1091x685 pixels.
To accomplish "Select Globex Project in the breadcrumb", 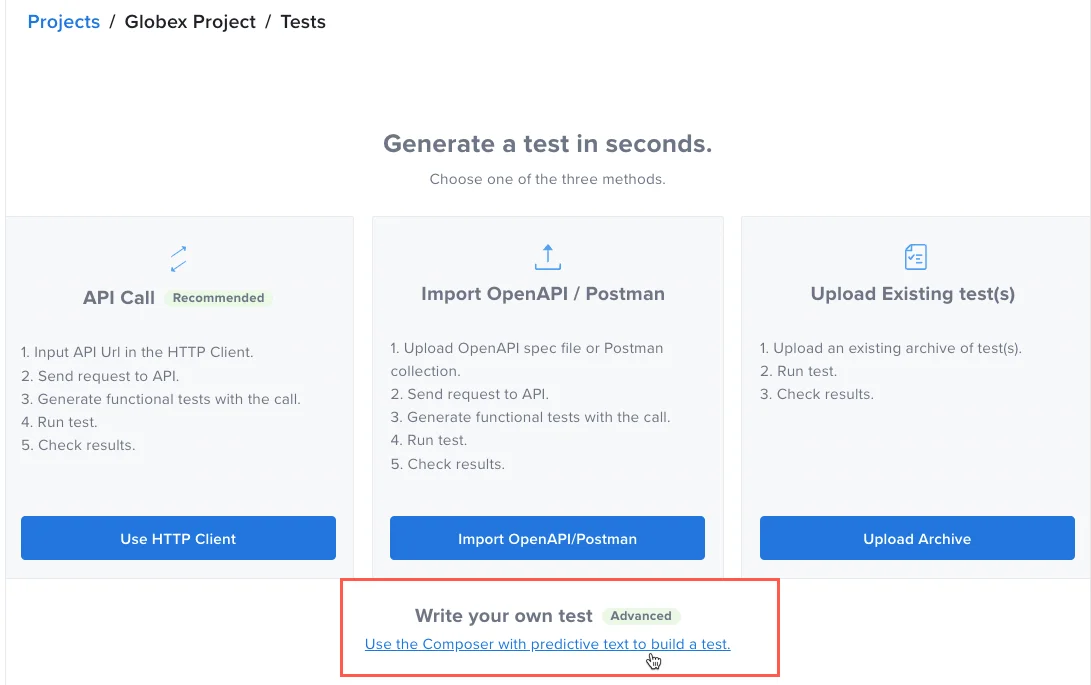I will pos(190,22).
